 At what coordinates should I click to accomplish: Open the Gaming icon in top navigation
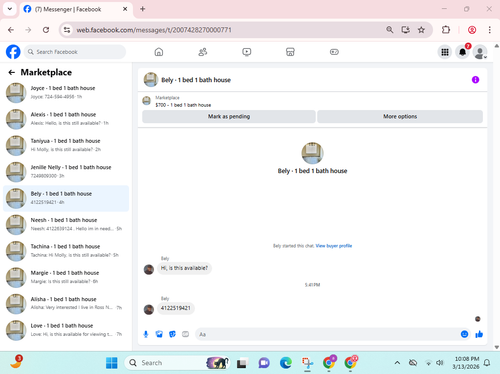pos(334,52)
